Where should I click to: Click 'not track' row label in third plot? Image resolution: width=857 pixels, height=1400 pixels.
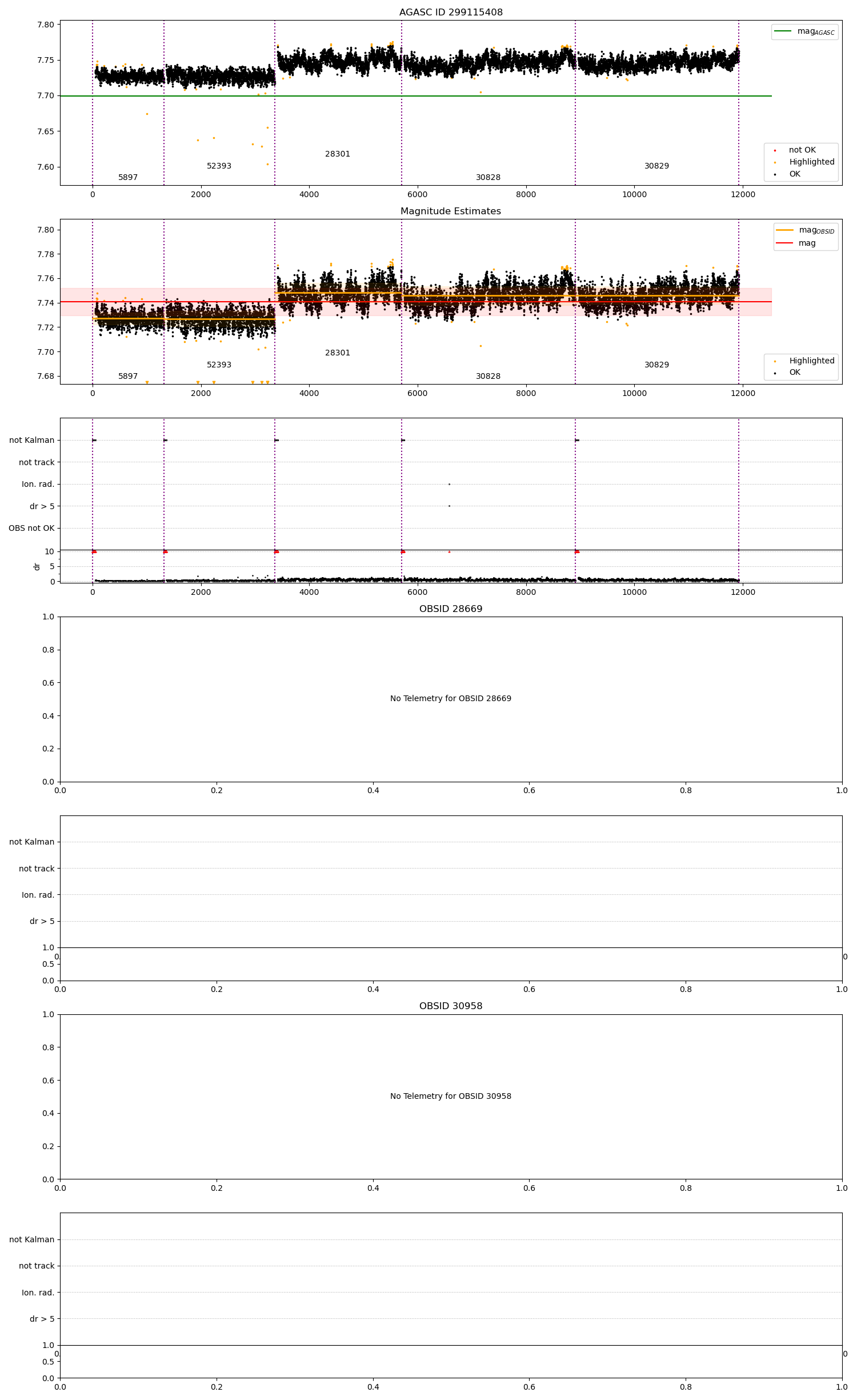[37, 463]
